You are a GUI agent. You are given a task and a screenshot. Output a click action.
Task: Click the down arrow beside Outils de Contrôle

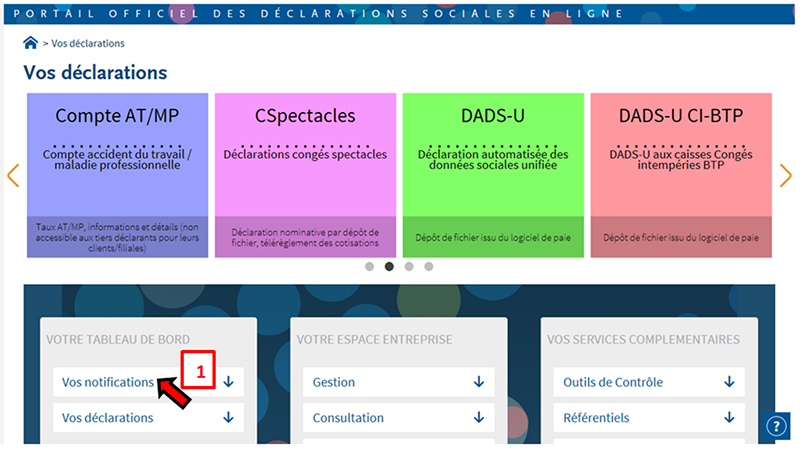730,382
